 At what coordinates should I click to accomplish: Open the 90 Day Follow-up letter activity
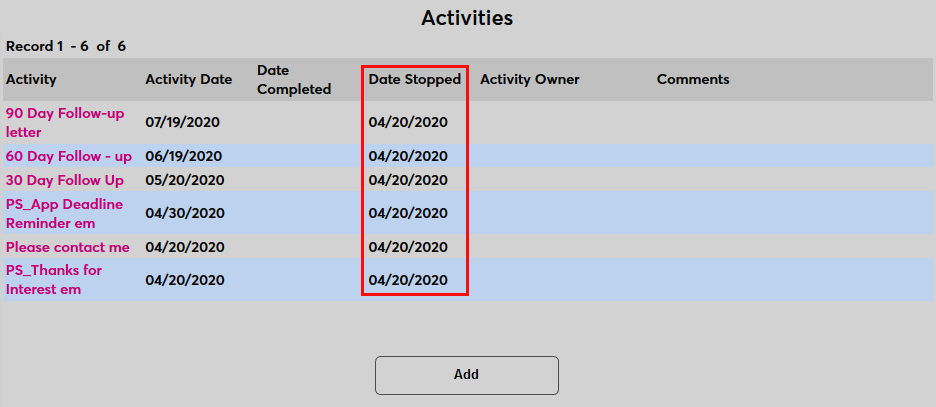click(x=65, y=122)
